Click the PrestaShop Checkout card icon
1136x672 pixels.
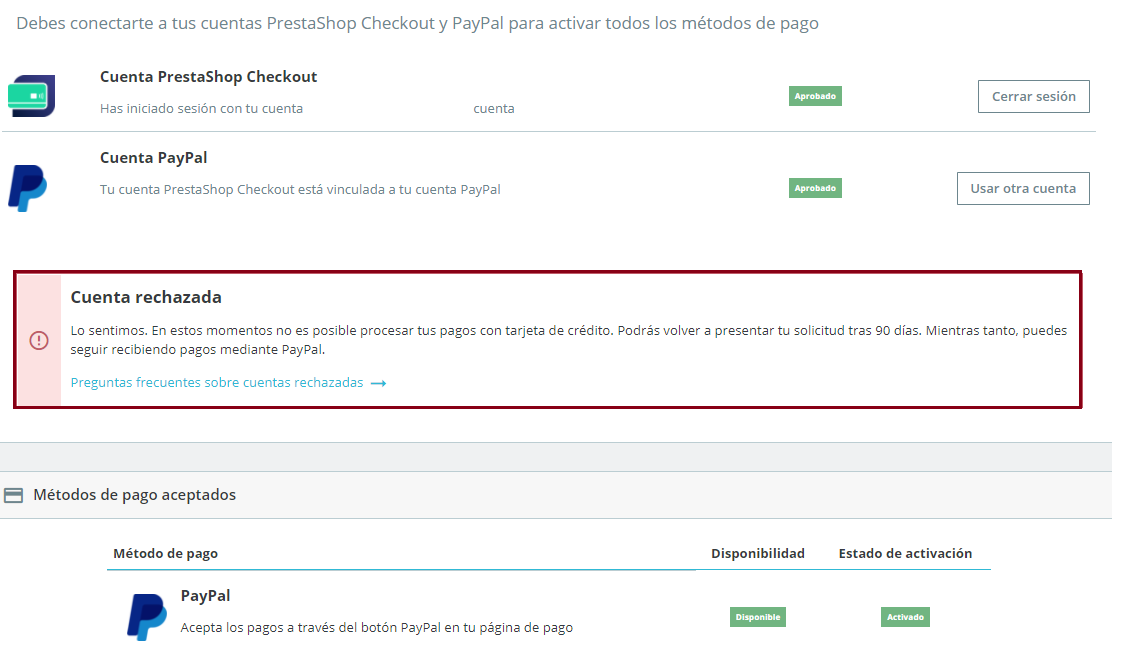31,96
